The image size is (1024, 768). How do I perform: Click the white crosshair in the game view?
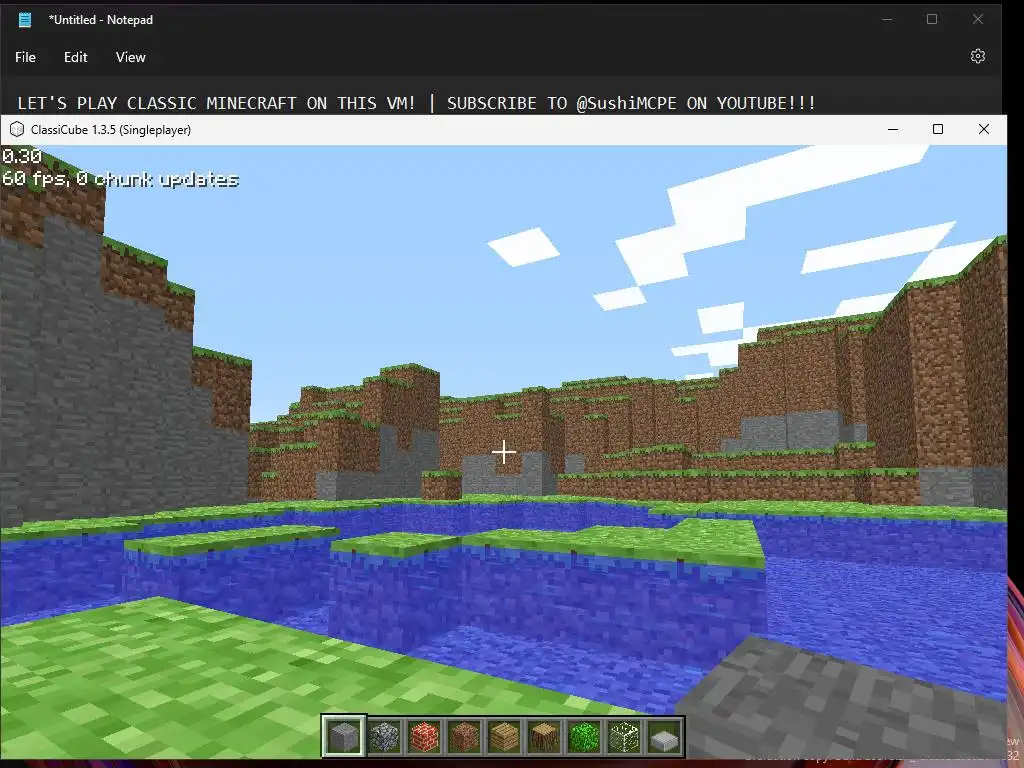click(504, 452)
